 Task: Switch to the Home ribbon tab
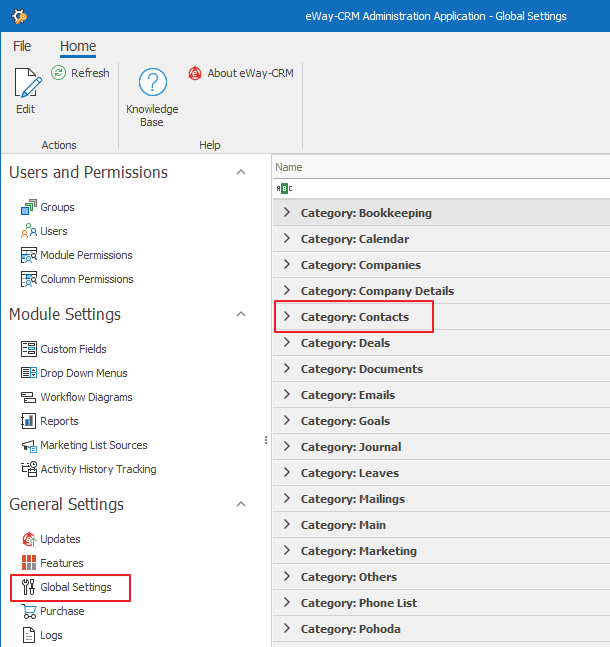coord(78,46)
